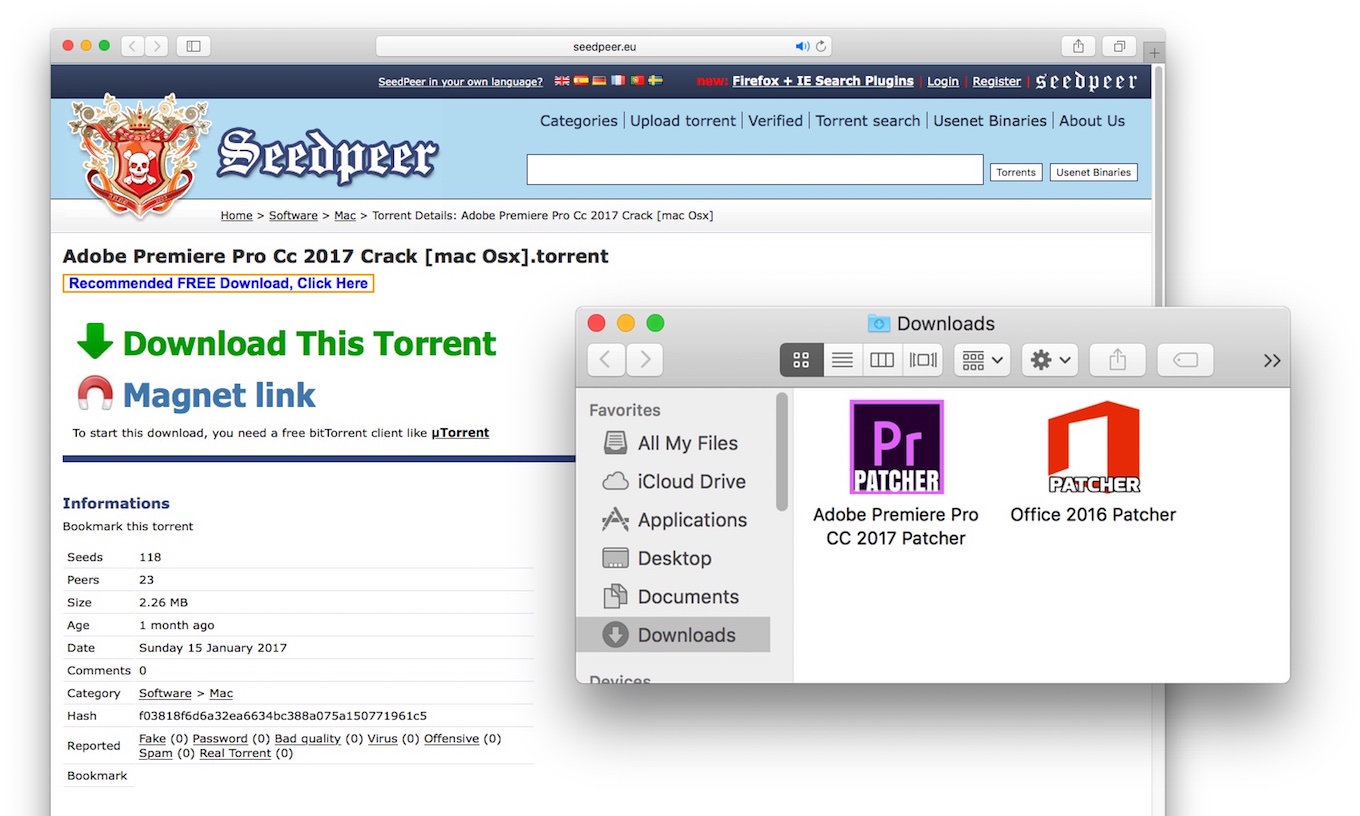This screenshot has width=1360, height=816.
Task: Open the Categories menu on Seedpeer
Action: tap(578, 121)
